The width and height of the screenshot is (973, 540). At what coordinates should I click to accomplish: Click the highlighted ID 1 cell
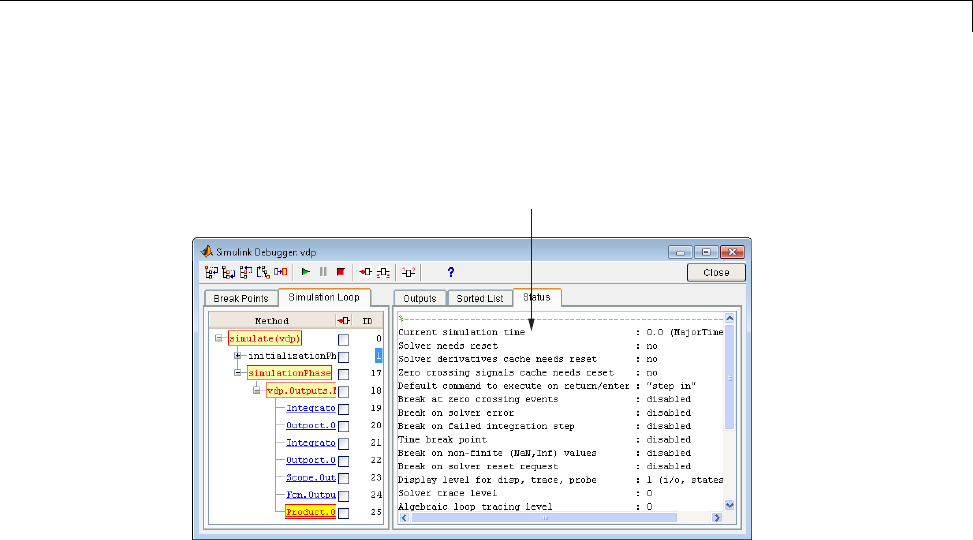[378, 356]
